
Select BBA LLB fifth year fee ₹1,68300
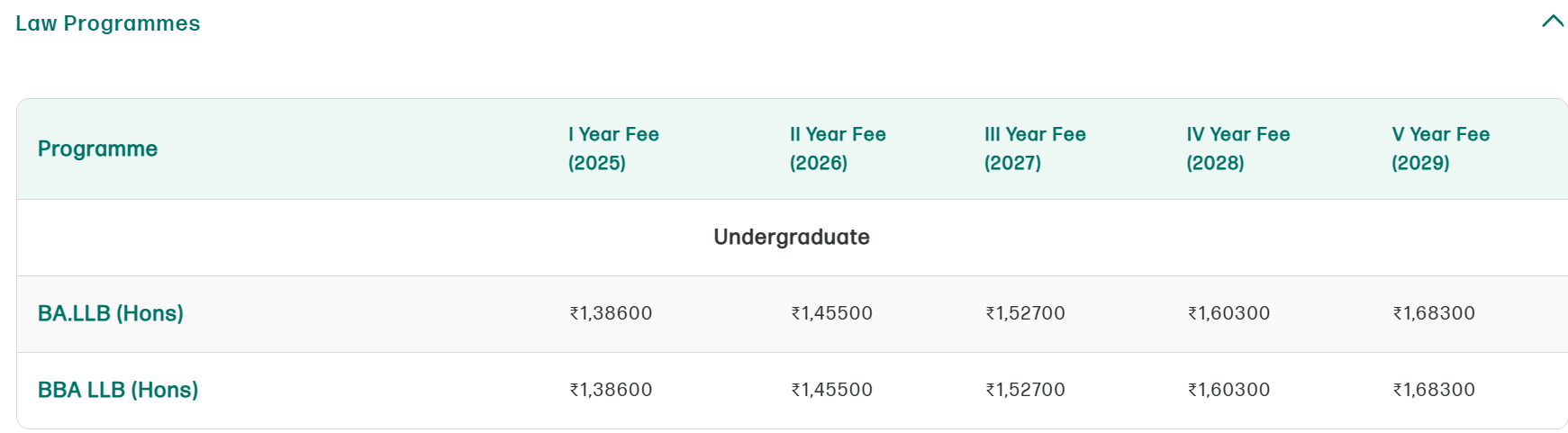pyautogui.click(x=1434, y=390)
